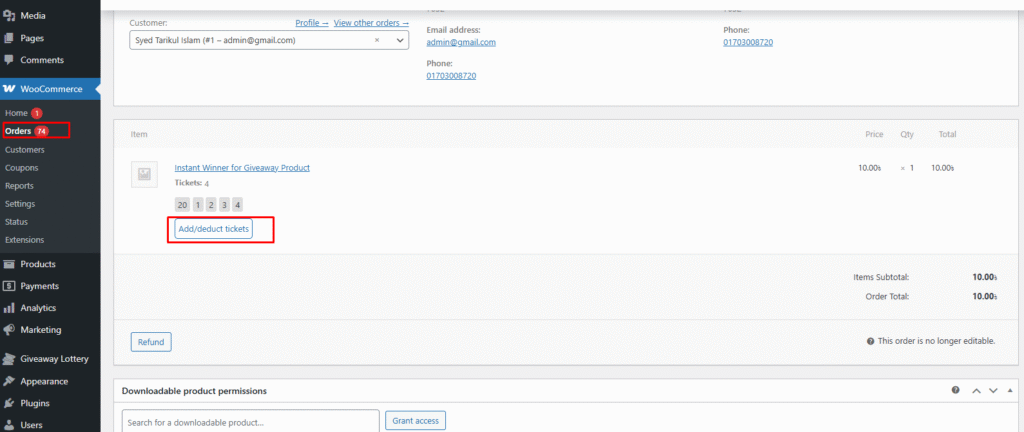The height and width of the screenshot is (432, 1024).
Task: Open the Coupons submenu item
Action: pyautogui.click(x=22, y=168)
